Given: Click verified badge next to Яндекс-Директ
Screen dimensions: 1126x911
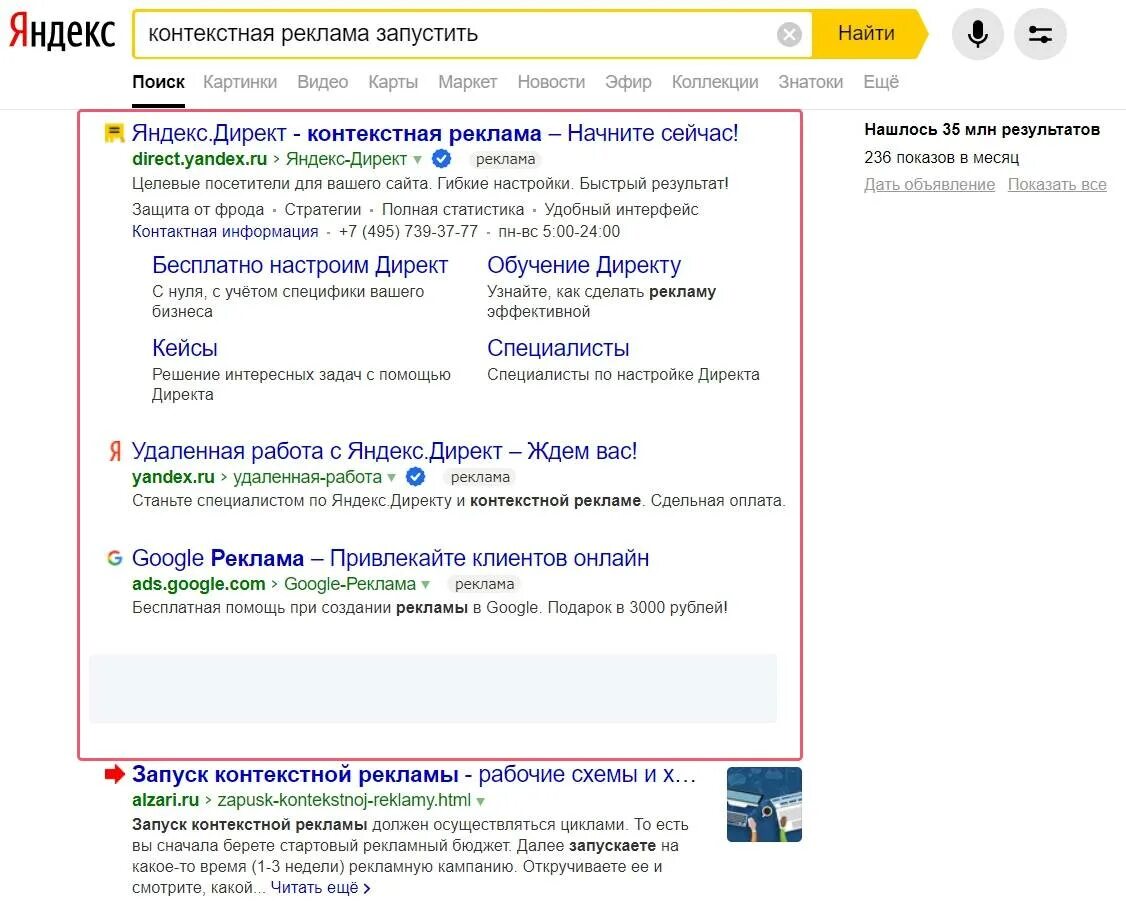Looking at the screenshot, I should point(442,159).
